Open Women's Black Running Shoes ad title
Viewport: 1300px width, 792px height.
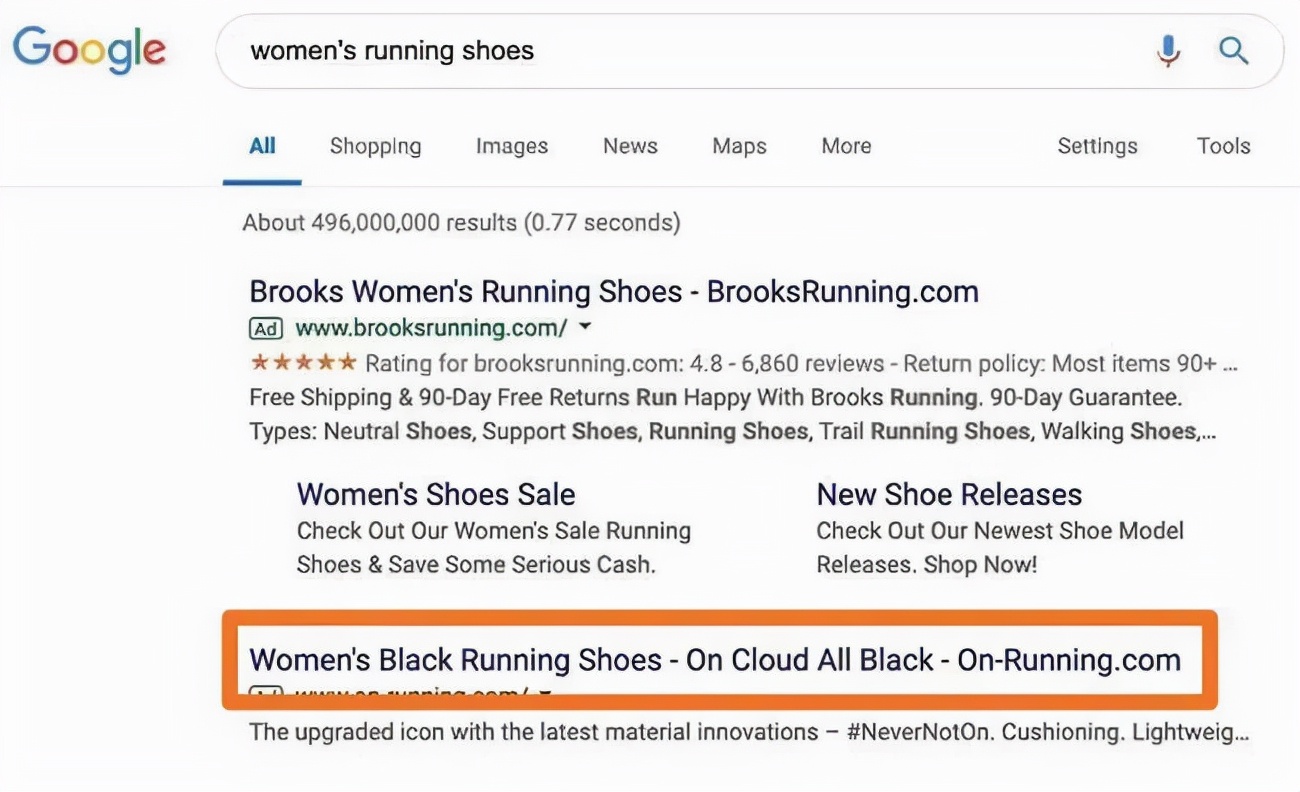pyautogui.click(x=714, y=660)
